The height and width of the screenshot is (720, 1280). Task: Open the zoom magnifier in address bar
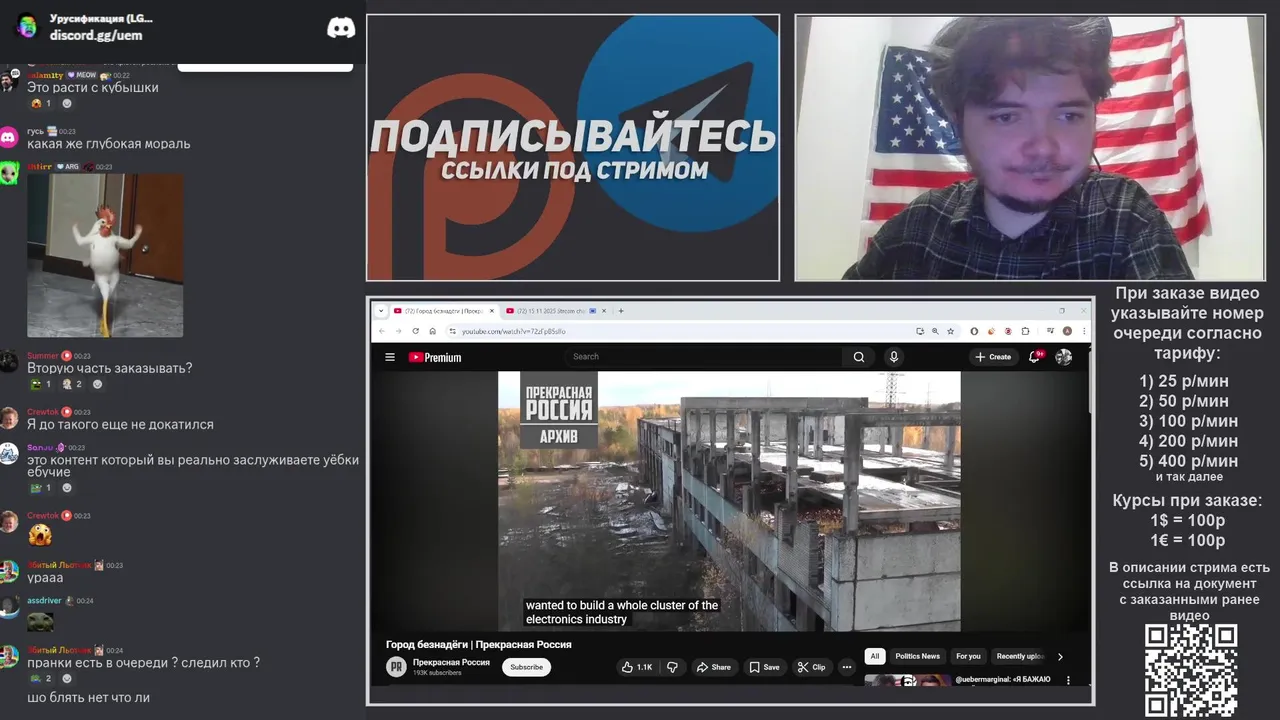click(x=935, y=331)
